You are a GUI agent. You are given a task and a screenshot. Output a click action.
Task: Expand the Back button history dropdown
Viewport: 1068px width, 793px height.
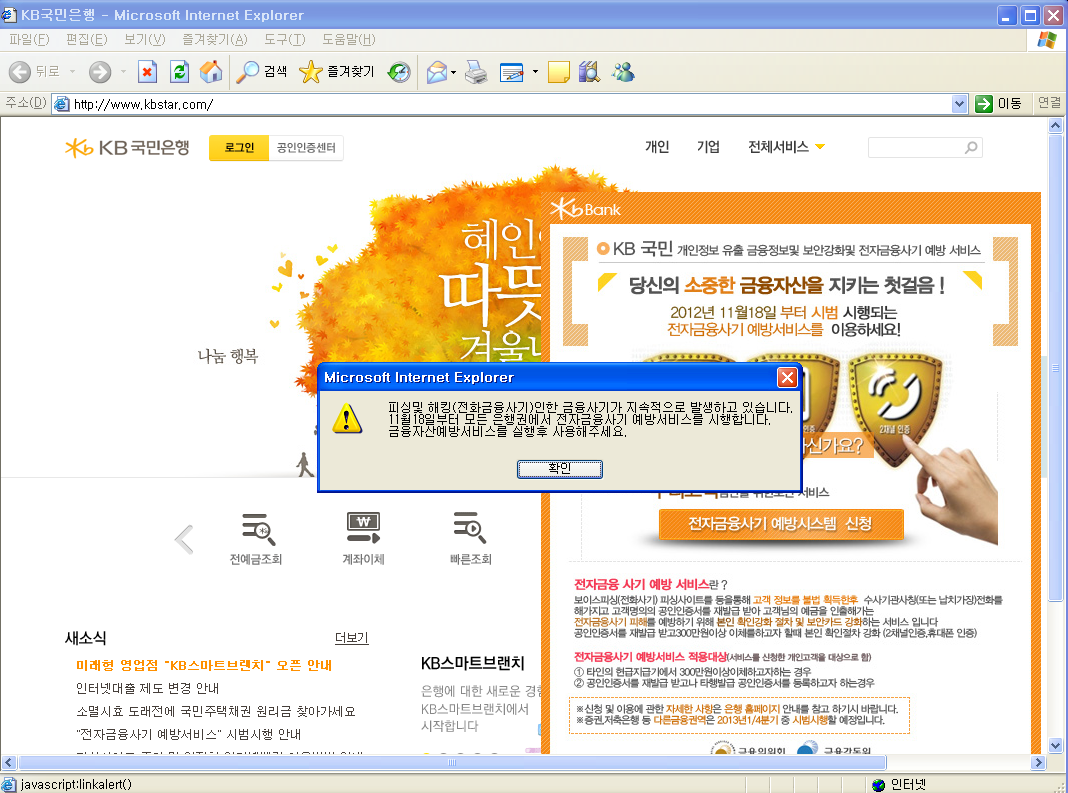72,72
